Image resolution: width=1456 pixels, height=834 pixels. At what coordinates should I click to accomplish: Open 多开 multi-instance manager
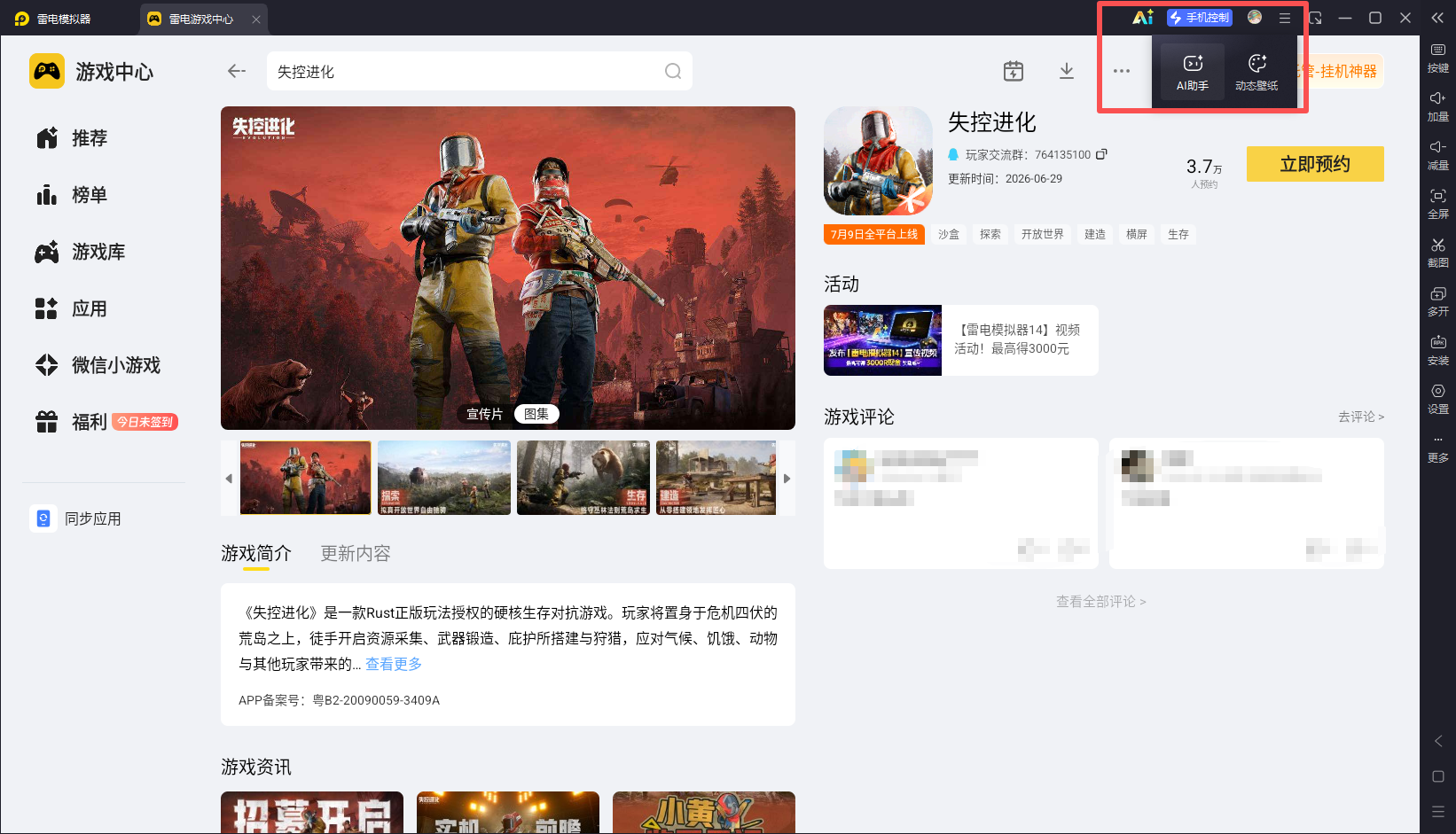[1437, 301]
